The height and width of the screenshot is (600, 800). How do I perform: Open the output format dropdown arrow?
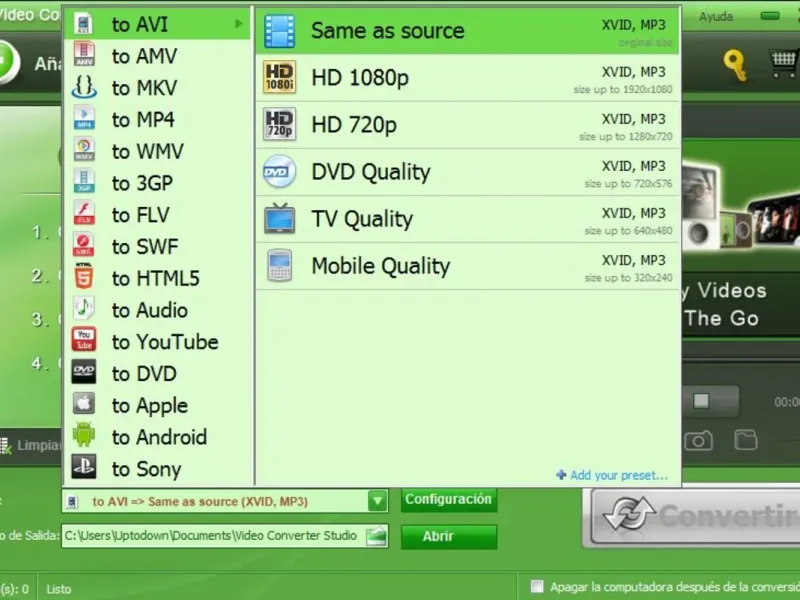(x=378, y=501)
